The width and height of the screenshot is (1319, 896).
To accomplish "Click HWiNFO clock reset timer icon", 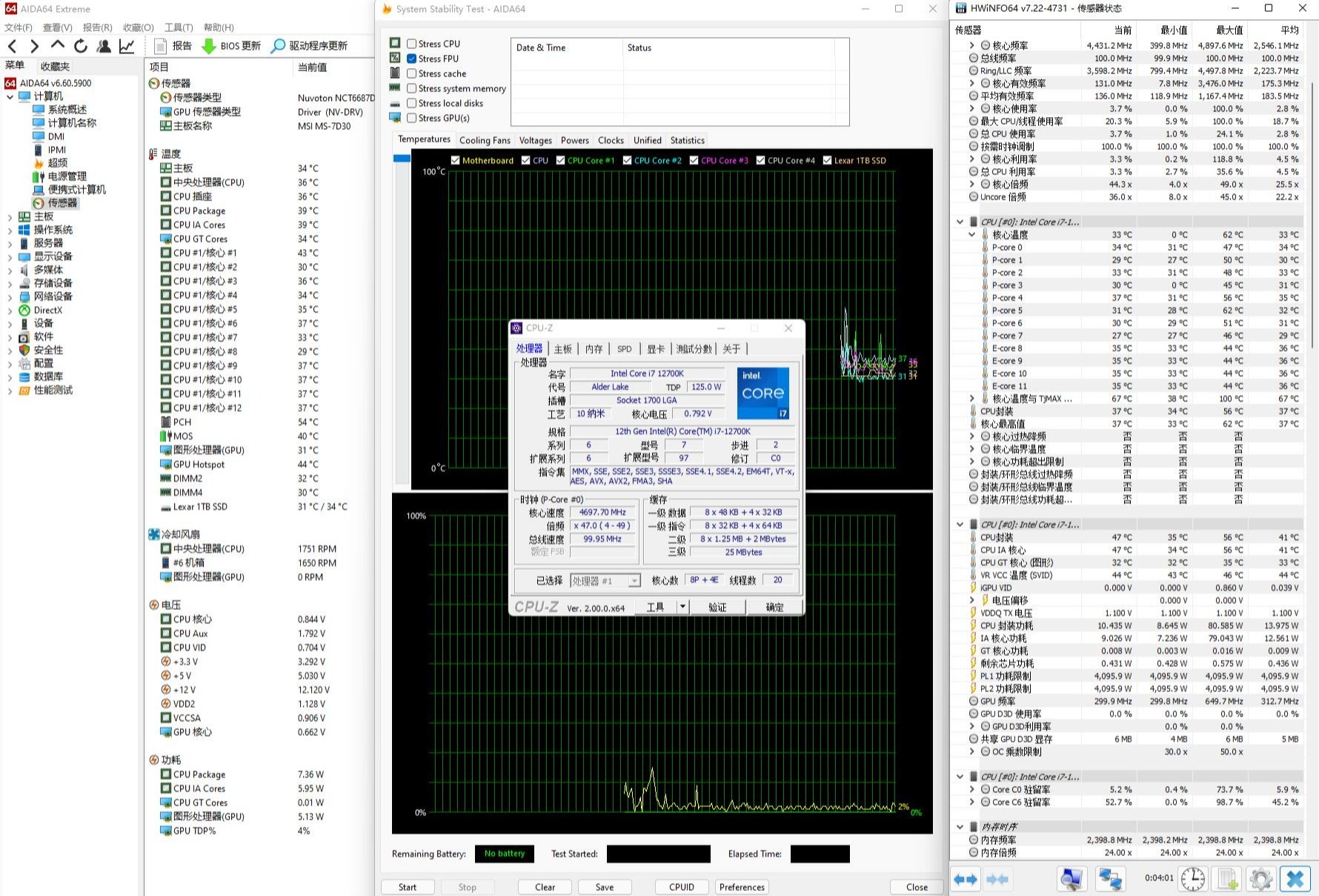I will point(1193,879).
